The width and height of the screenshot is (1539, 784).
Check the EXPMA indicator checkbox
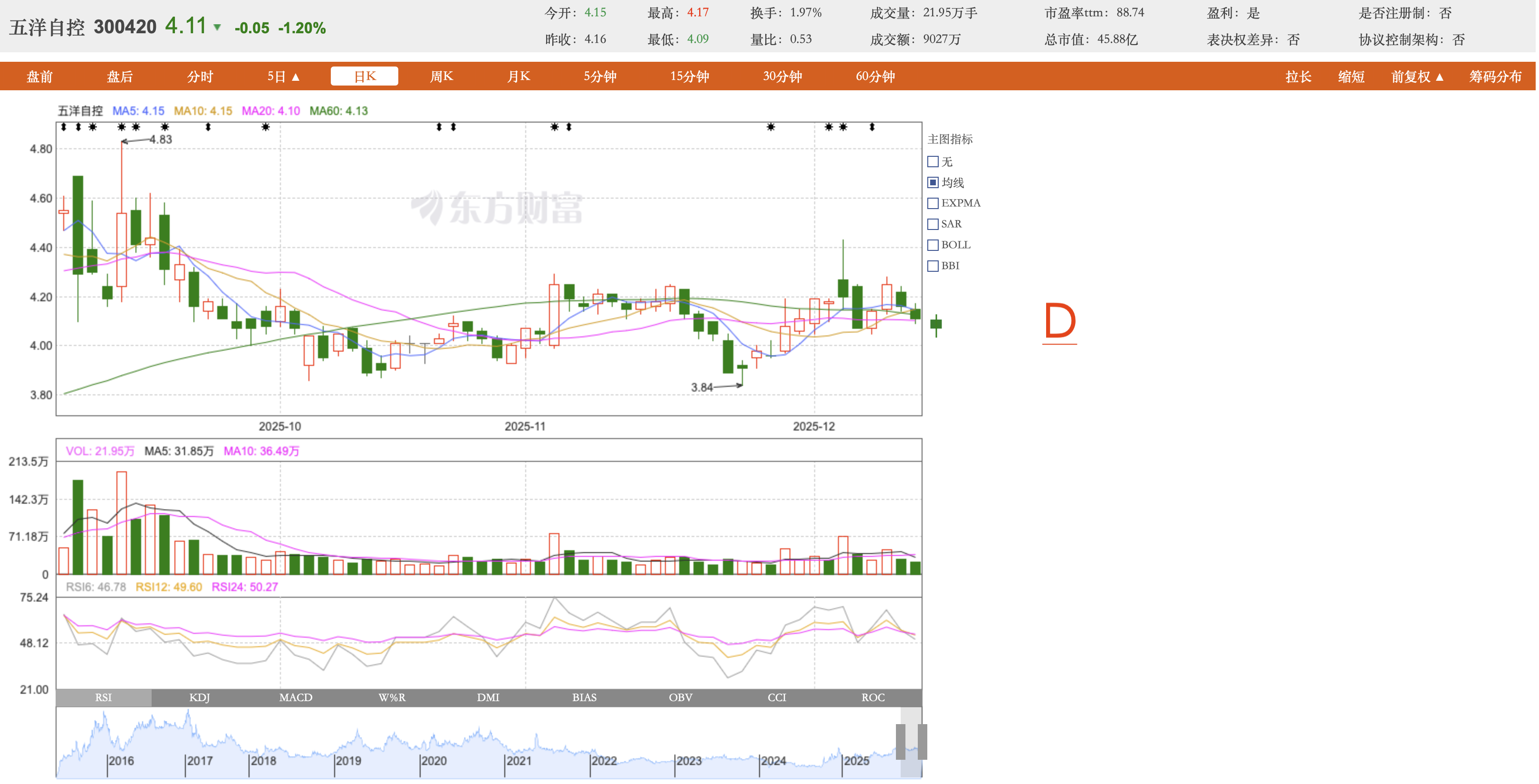pos(933,203)
